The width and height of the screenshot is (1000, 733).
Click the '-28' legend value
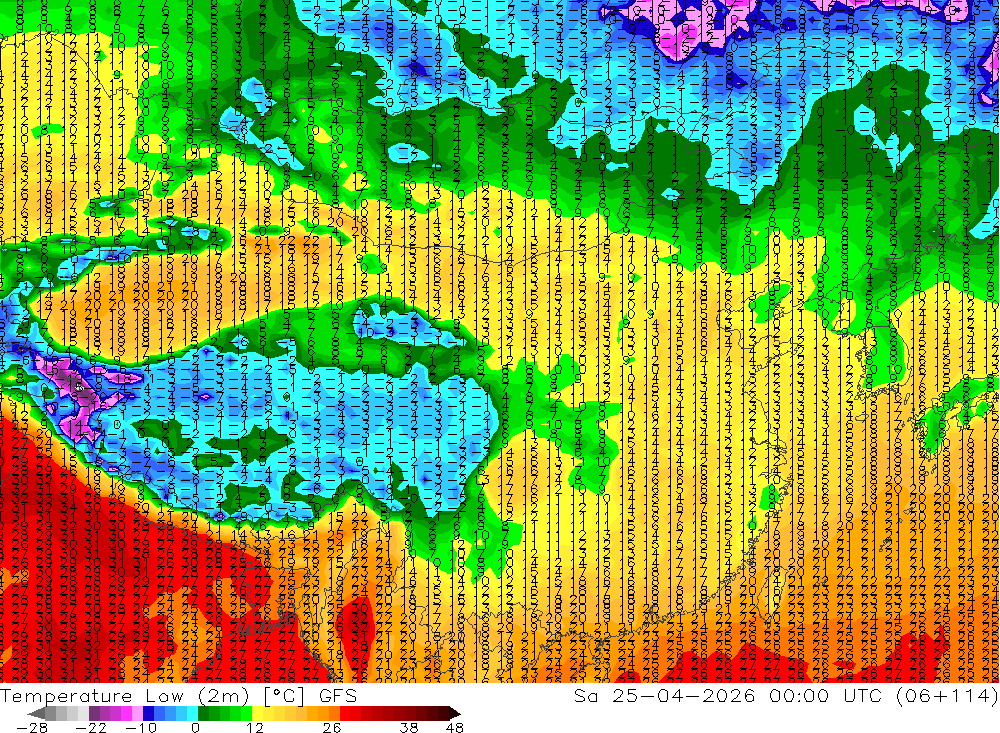point(32,728)
